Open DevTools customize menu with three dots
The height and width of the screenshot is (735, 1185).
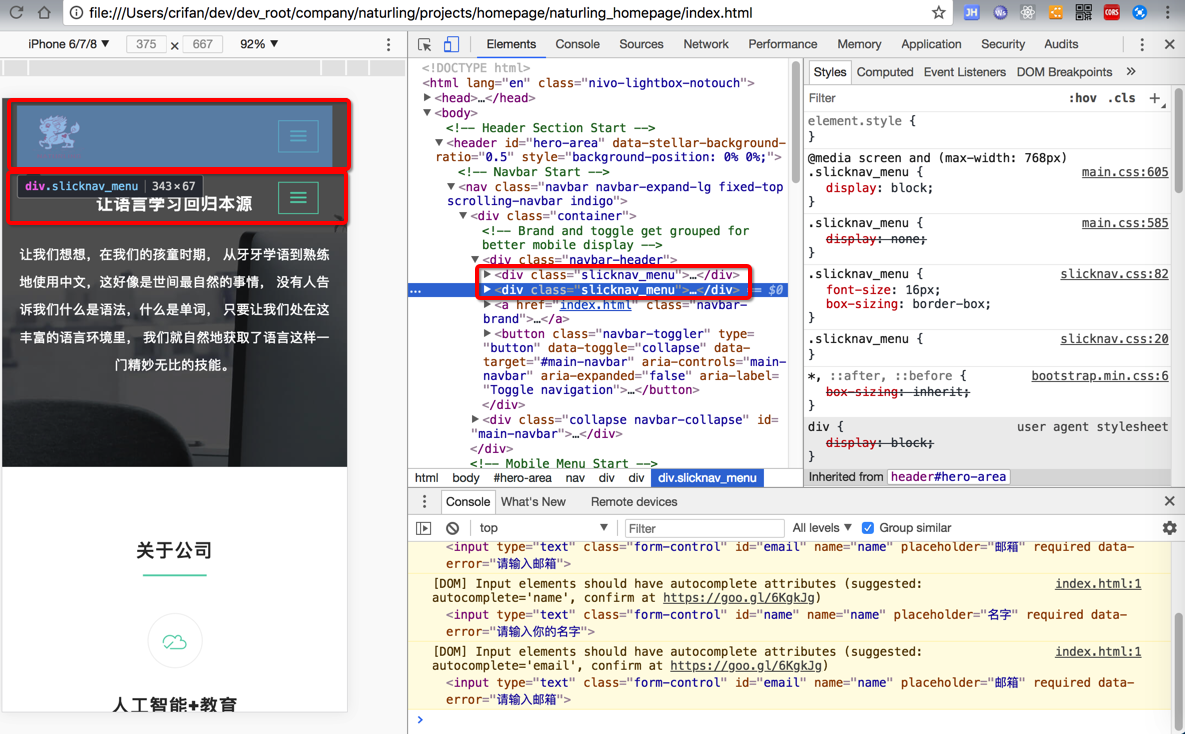pyautogui.click(x=1142, y=45)
